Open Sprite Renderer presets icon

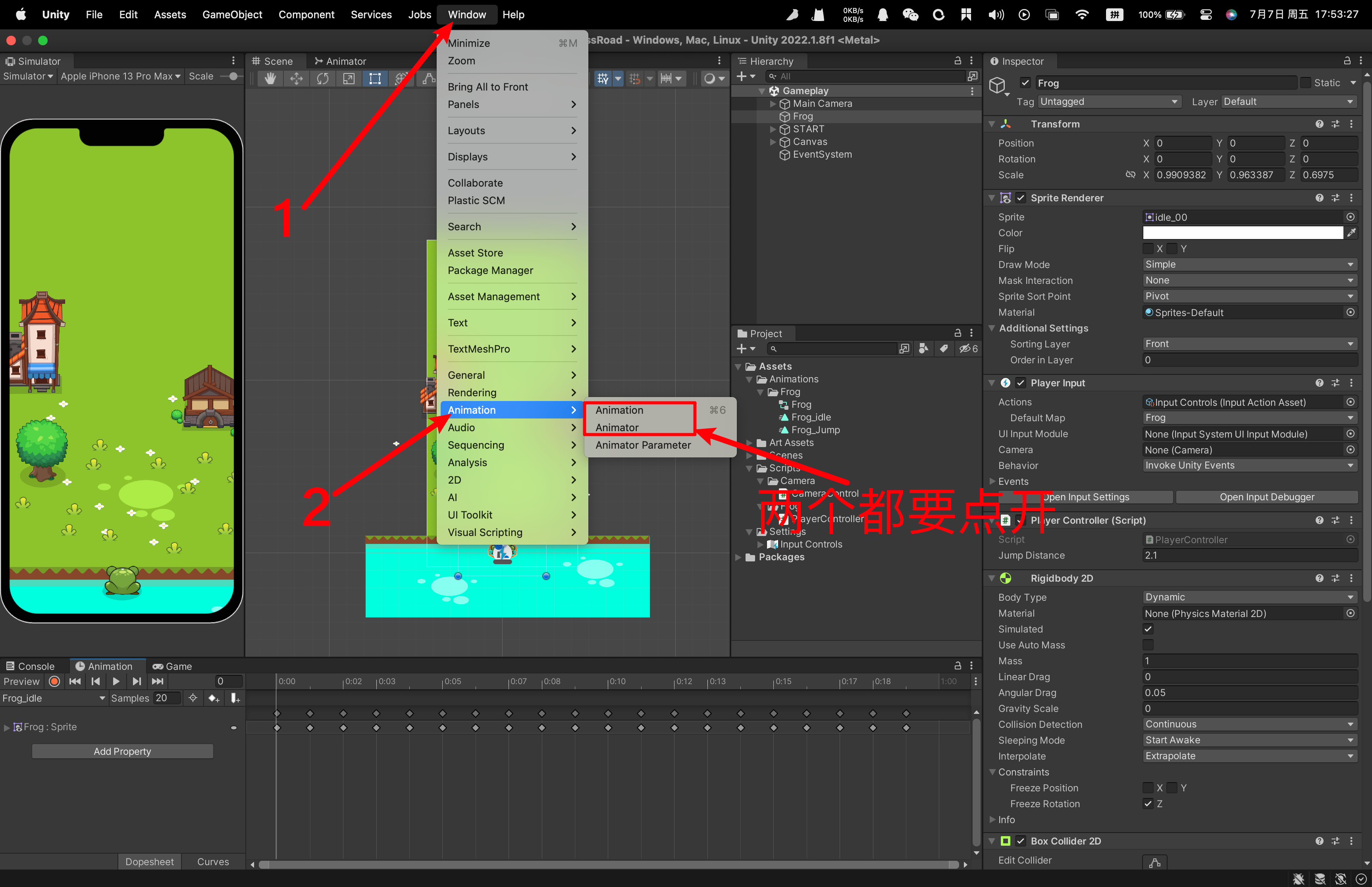[1335, 198]
